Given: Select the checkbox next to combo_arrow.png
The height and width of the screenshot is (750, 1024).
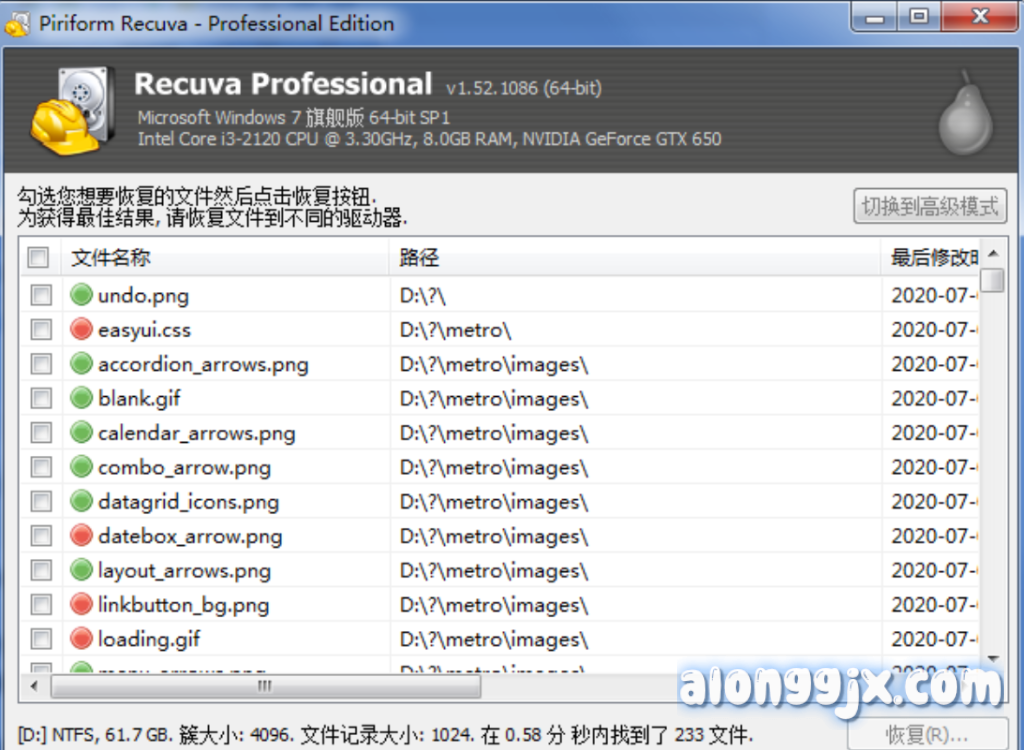Looking at the screenshot, I should (x=41, y=467).
